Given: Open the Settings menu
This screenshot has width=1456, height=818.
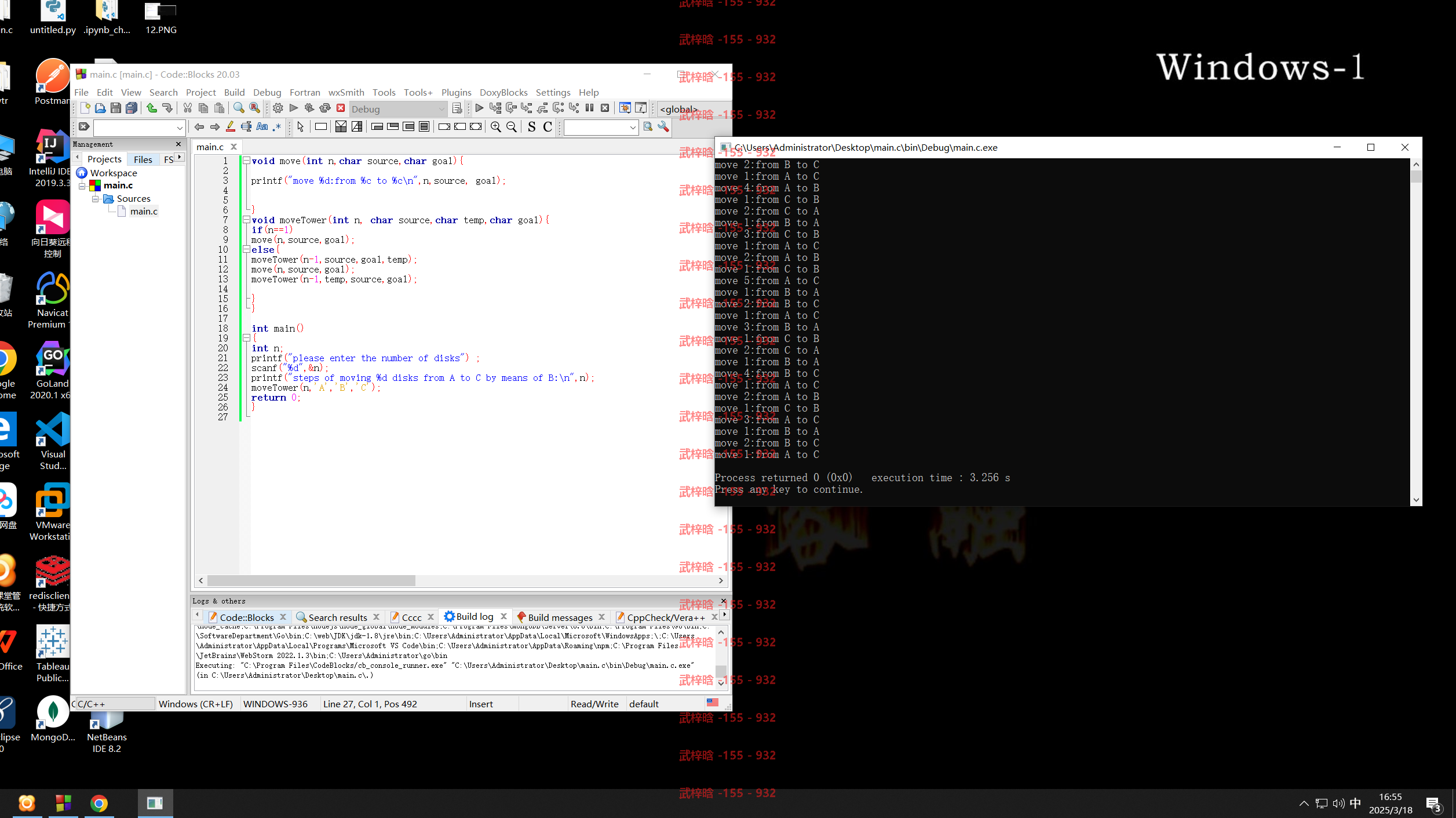Looking at the screenshot, I should click(553, 92).
